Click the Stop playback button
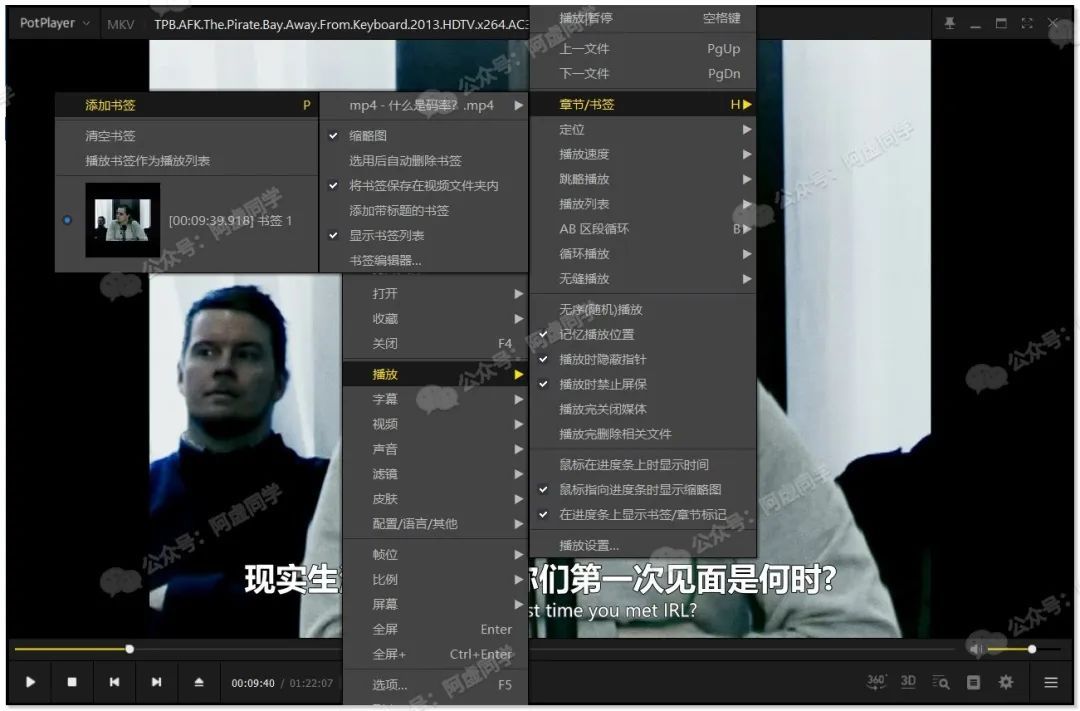This screenshot has width=1080, height=711. (x=72, y=682)
